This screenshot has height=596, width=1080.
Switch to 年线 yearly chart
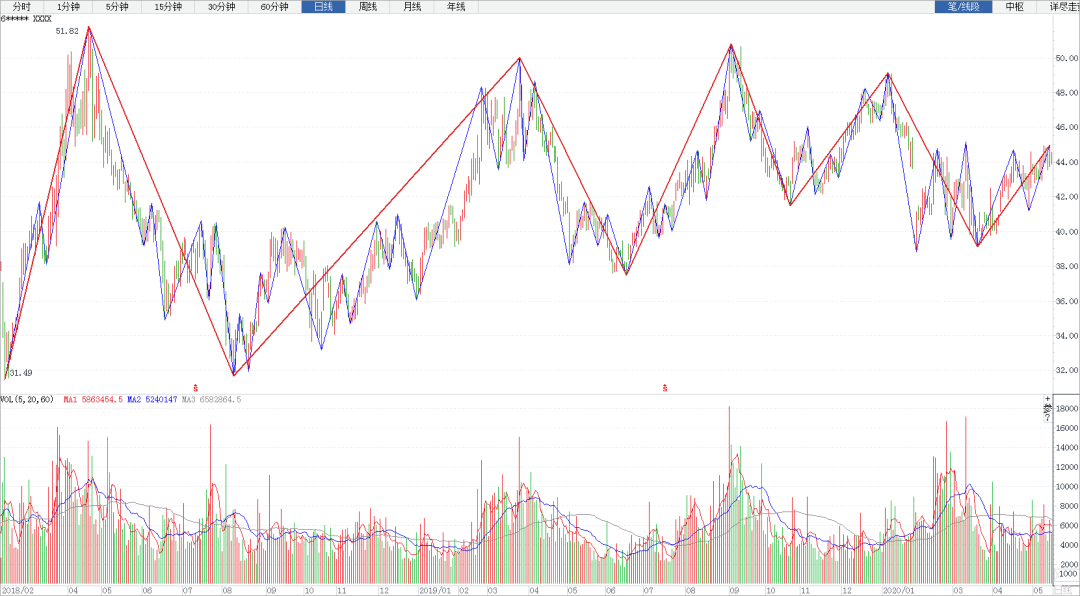click(x=456, y=7)
